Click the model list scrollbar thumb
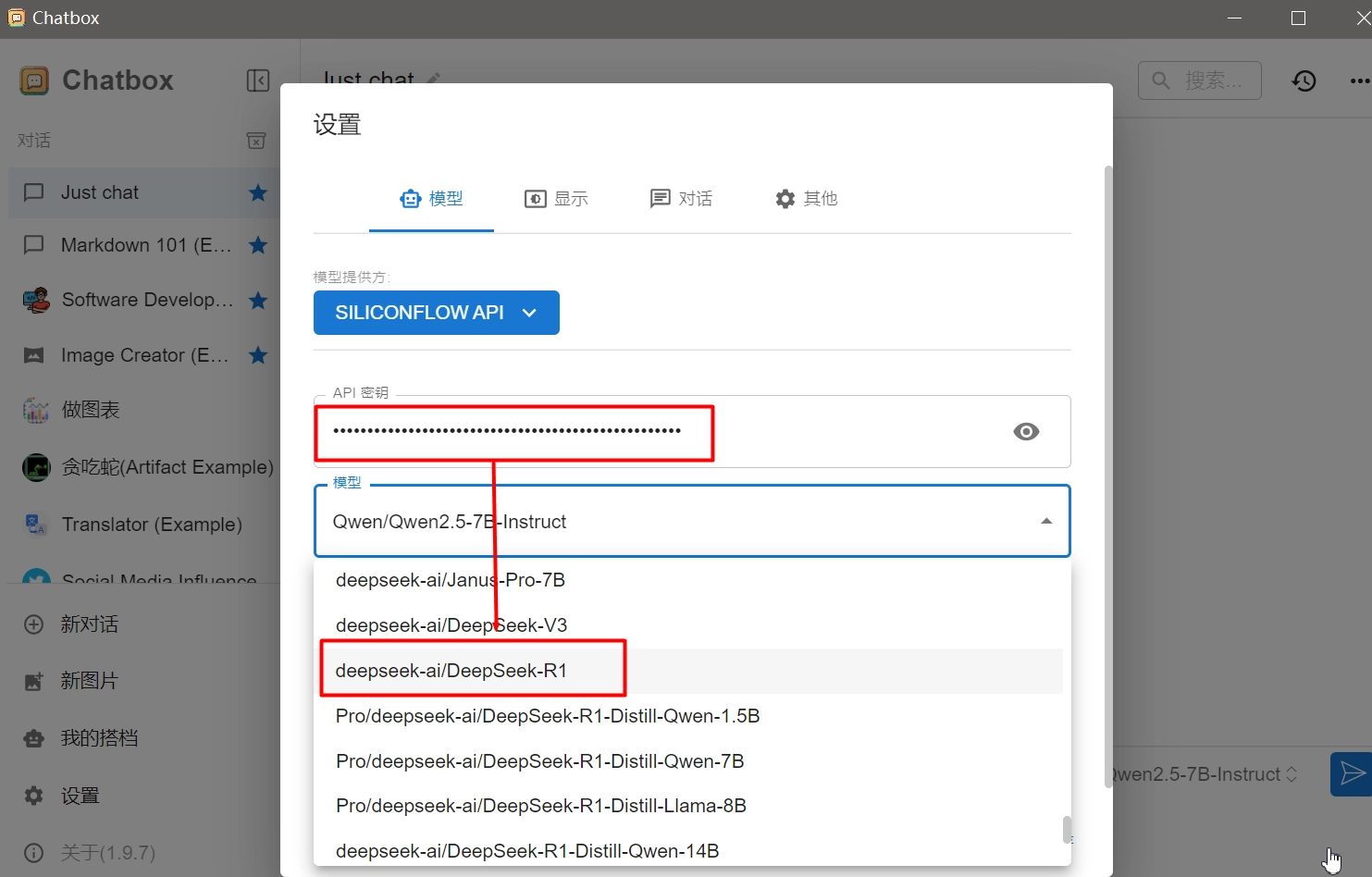 click(1067, 829)
